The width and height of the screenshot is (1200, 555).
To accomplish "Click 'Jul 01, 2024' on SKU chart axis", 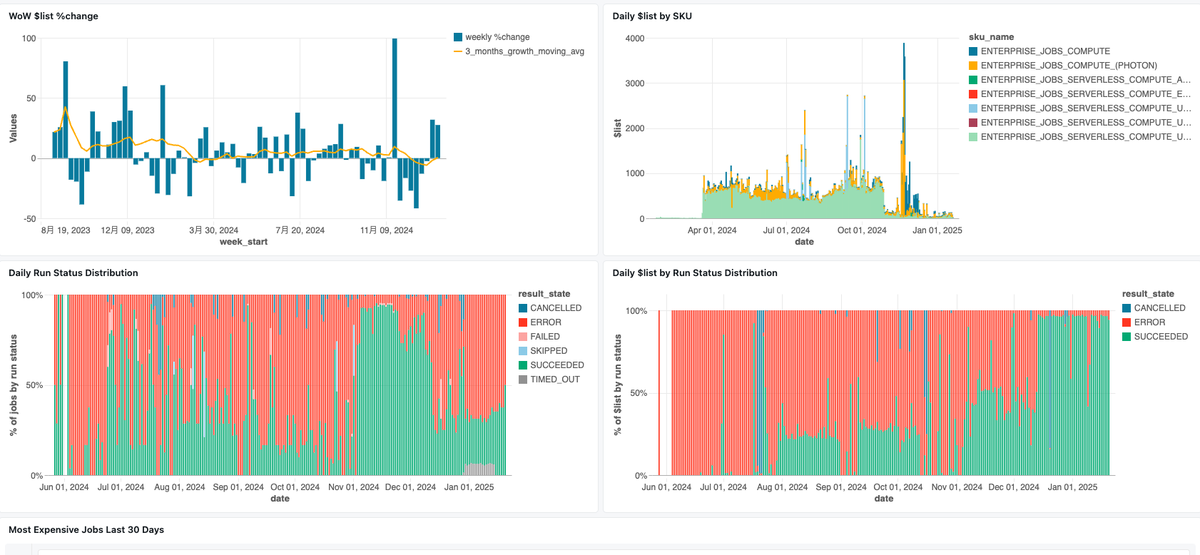I will [x=785, y=230].
